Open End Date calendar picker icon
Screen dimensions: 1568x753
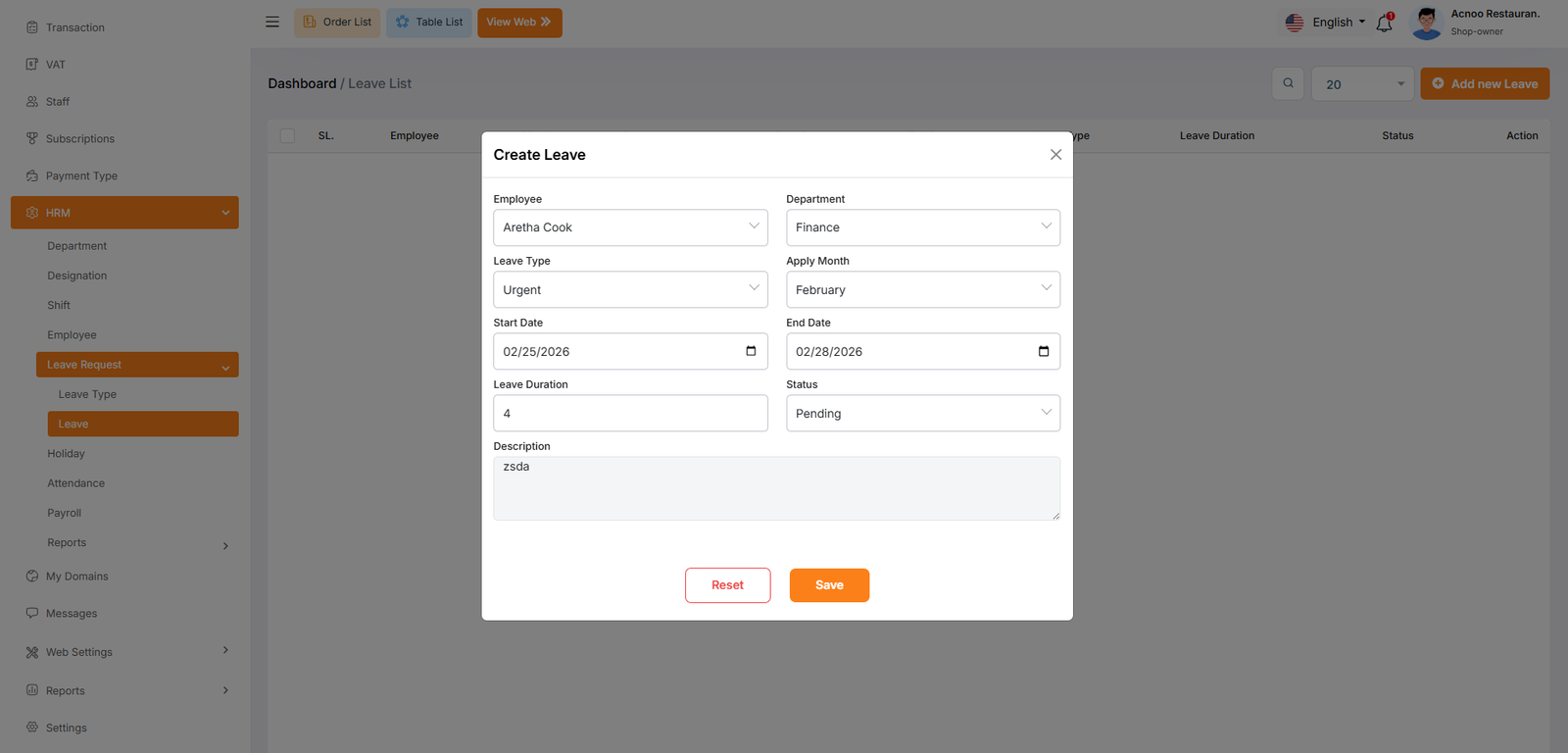click(1043, 351)
